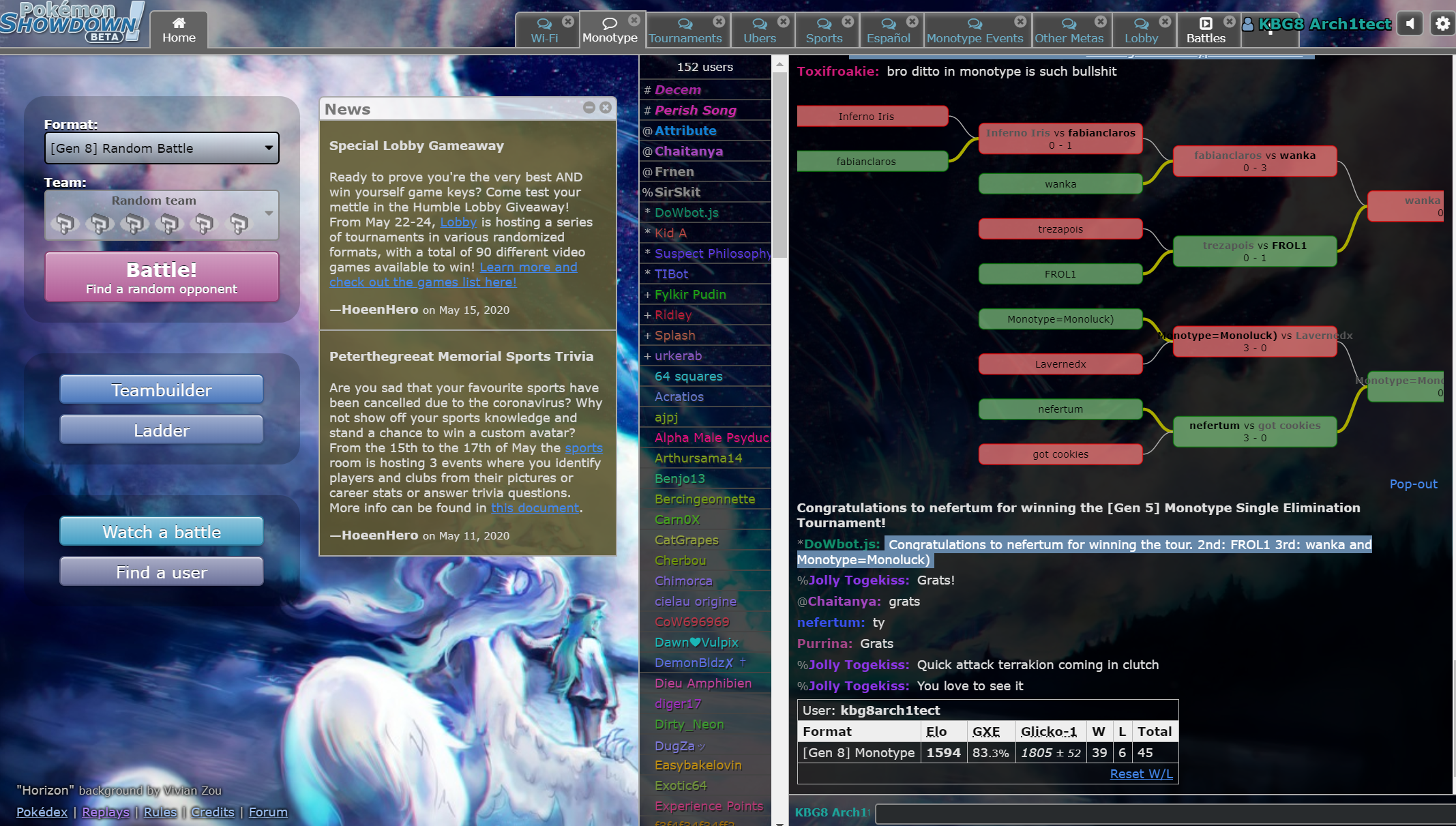Image resolution: width=1456 pixels, height=826 pixels.
Task: Open the Replays footer link
Action: [x=106, y=812]
